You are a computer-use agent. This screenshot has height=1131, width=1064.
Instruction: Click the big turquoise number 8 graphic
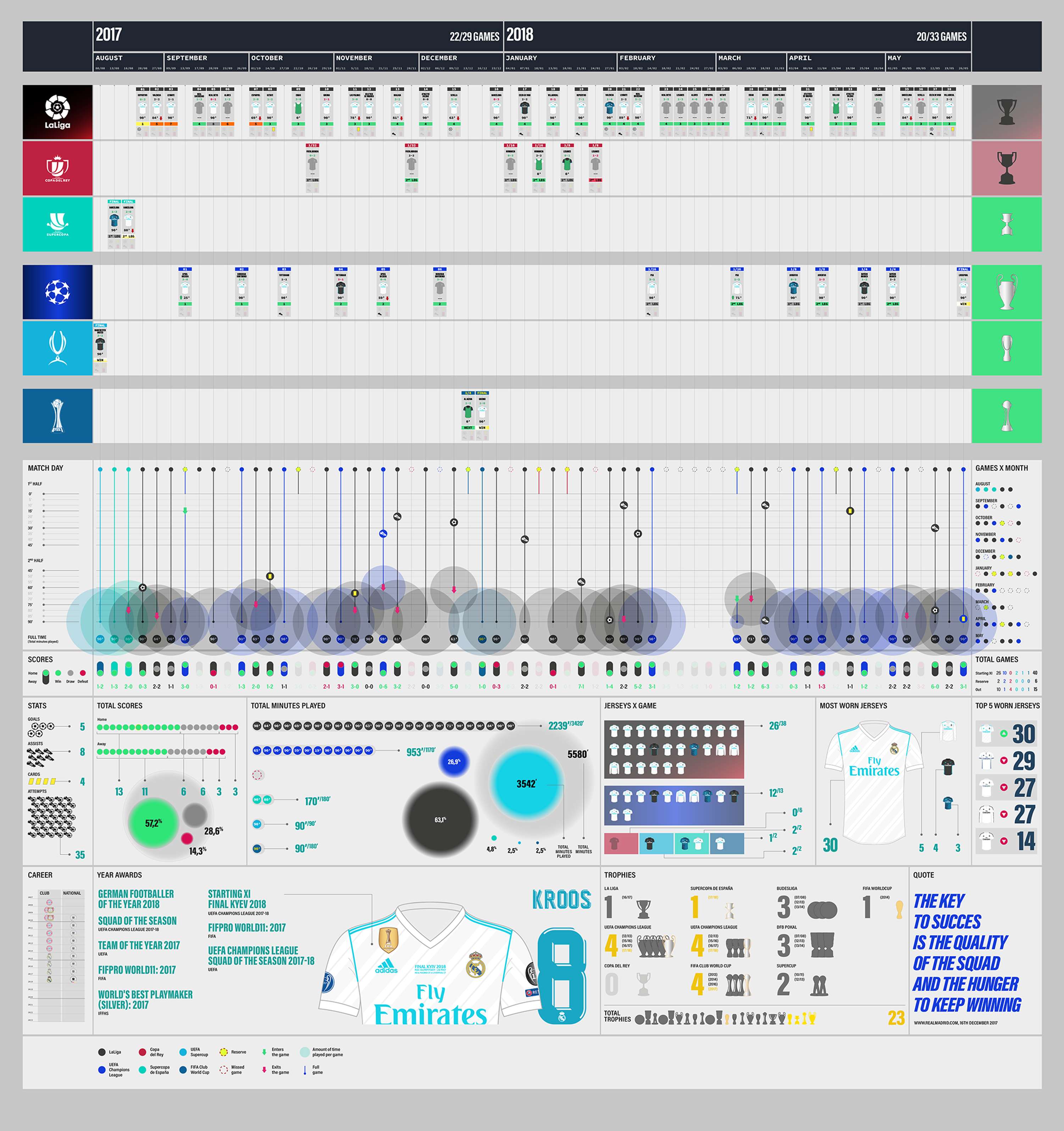click(562, 976)
